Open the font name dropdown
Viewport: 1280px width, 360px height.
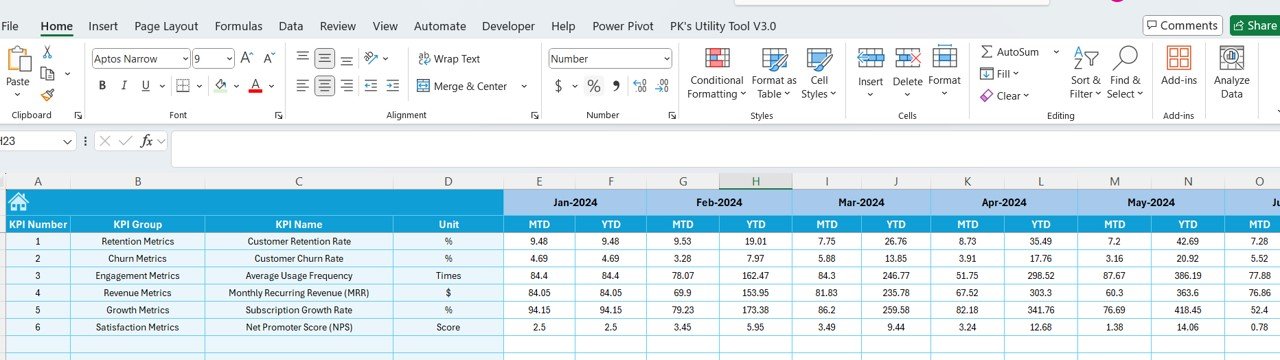(185, 59)
